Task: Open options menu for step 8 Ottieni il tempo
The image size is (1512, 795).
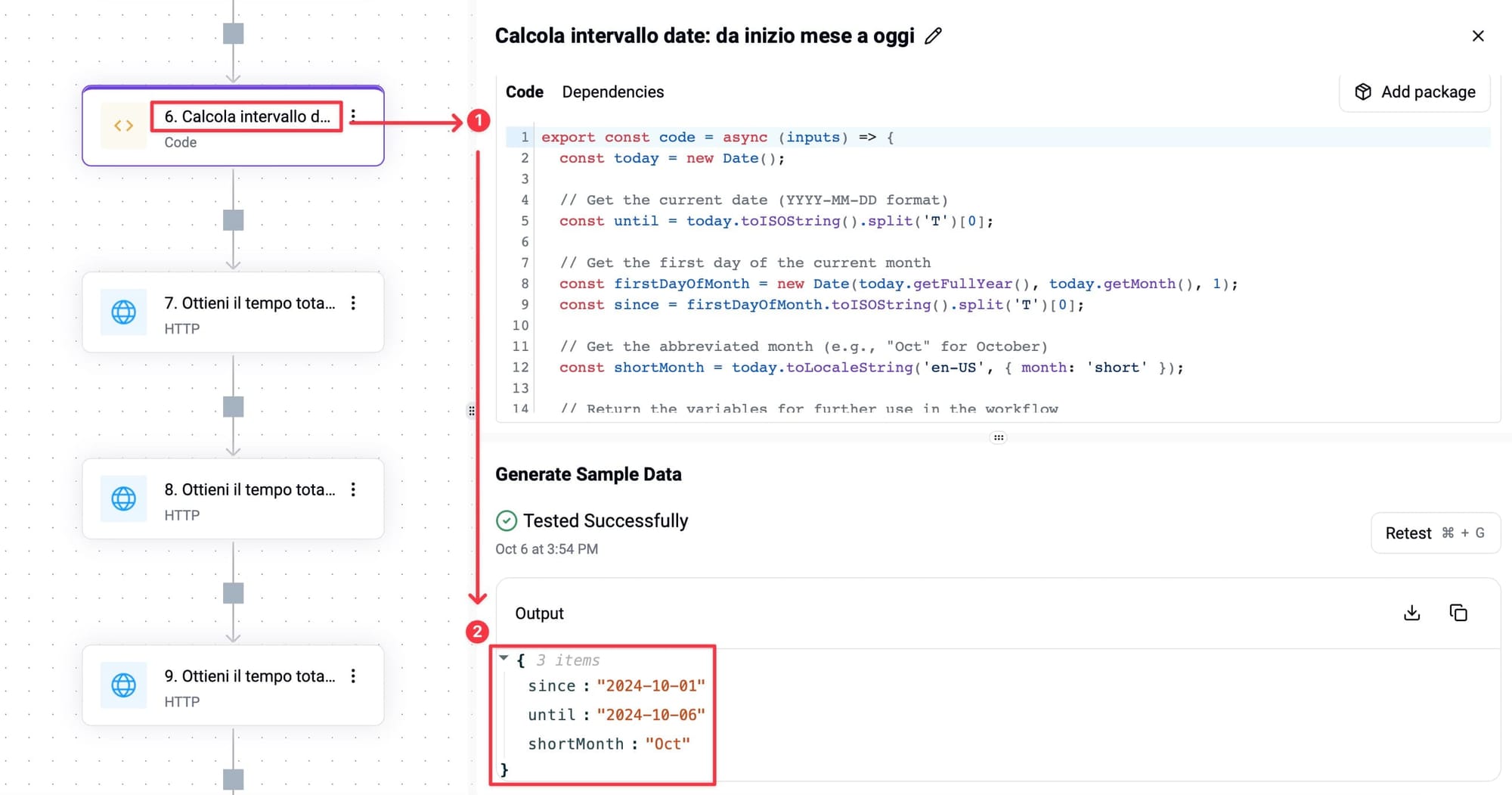Action: click(353, 489)
